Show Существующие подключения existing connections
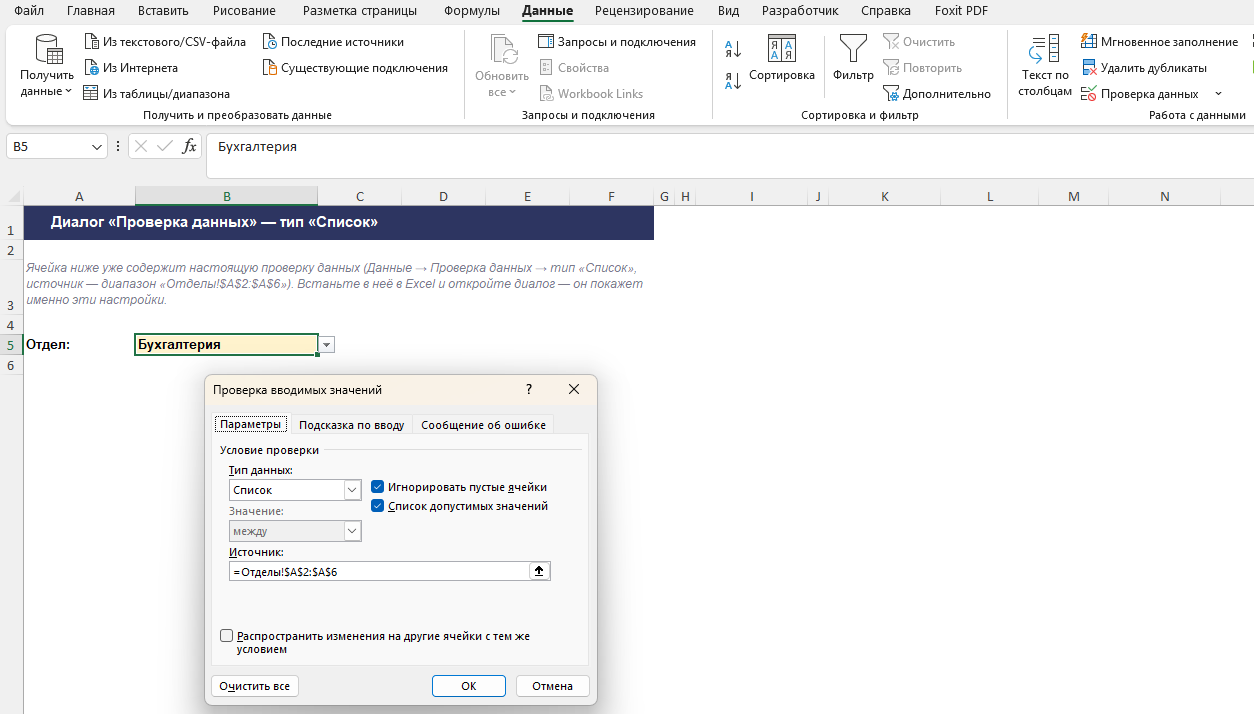The image size is (1254, 714). 355,68
